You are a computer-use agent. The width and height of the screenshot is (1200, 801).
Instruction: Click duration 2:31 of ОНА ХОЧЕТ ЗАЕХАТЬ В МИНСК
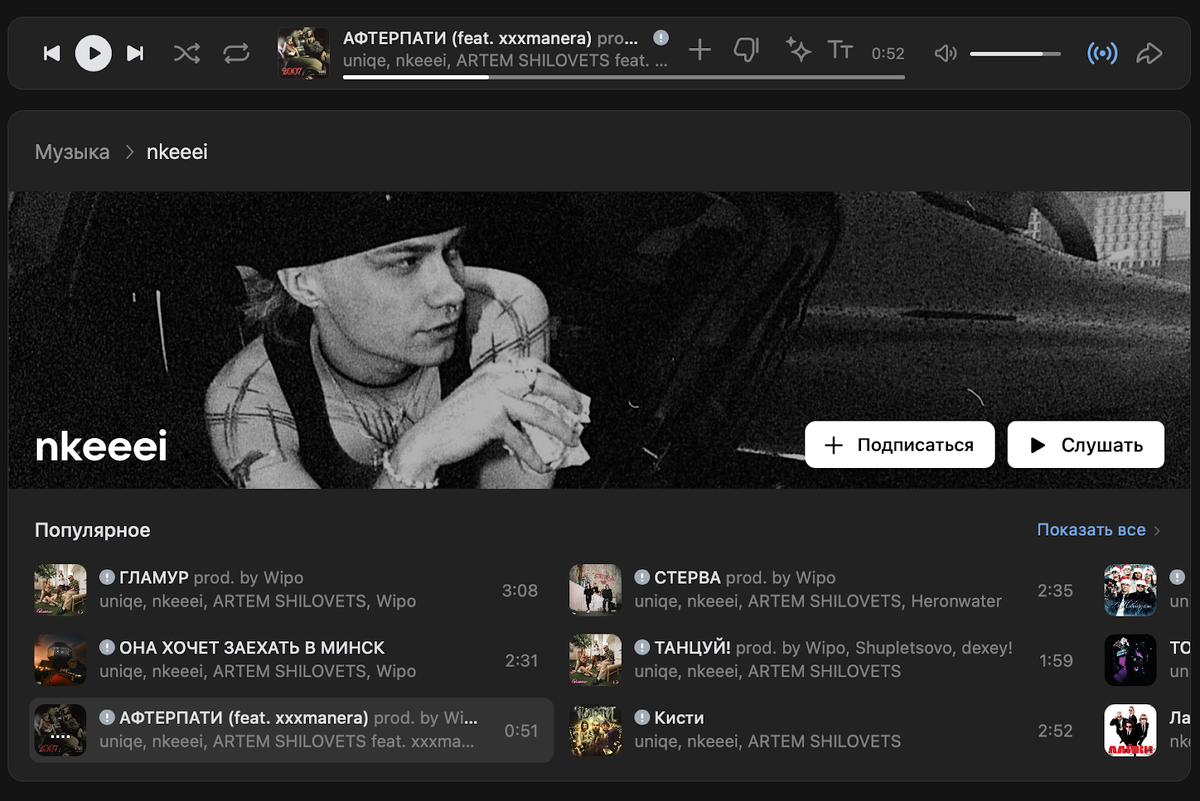(521, 660)
